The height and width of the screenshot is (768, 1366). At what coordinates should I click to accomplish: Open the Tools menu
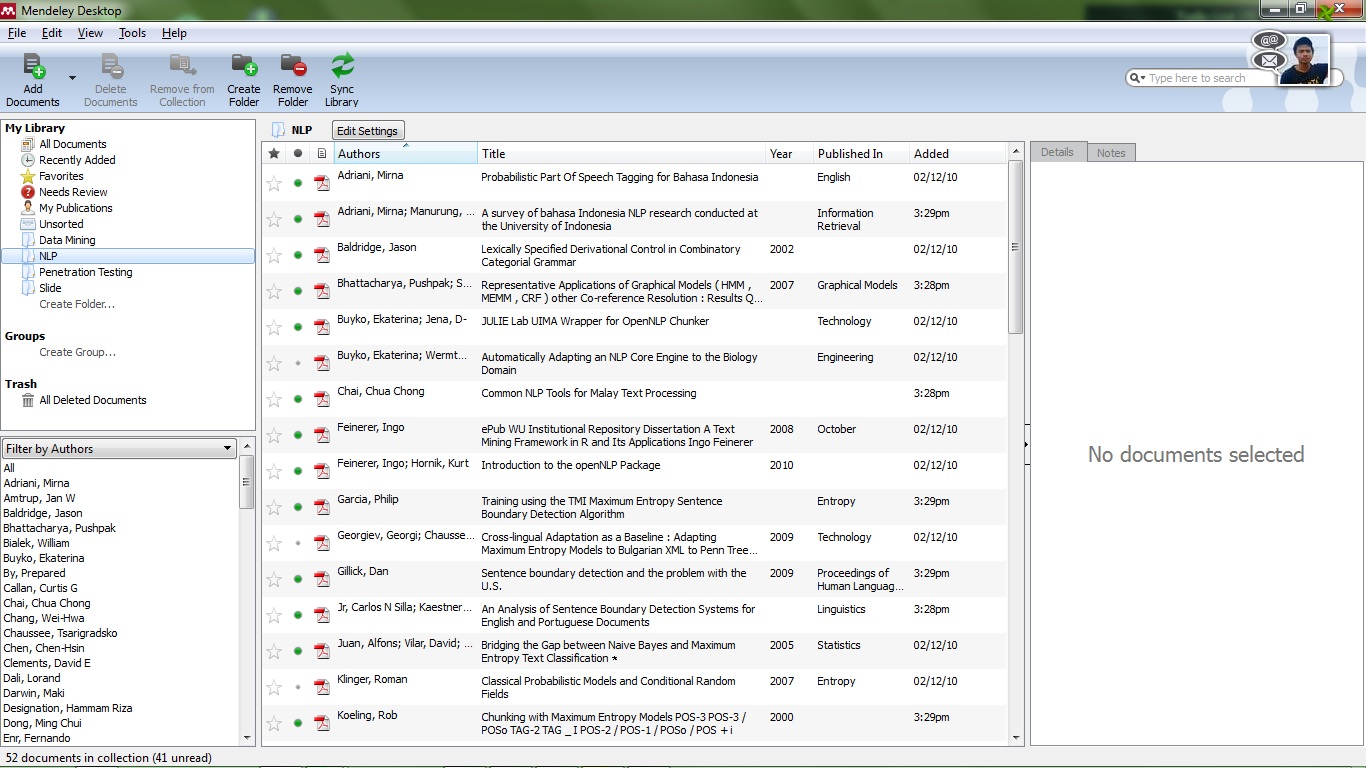(x=132, y=33)
